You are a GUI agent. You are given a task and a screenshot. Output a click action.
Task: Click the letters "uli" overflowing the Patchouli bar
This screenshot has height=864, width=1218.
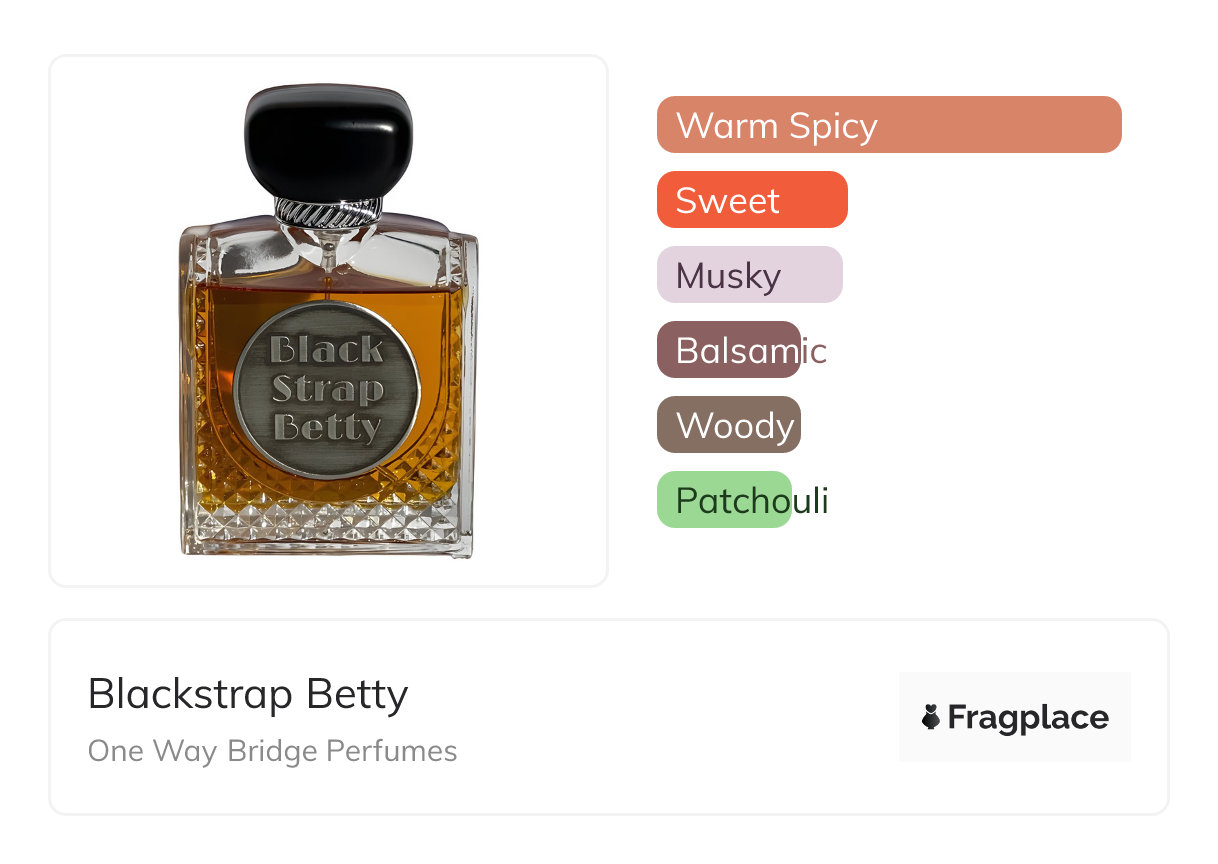click(811, 500)
